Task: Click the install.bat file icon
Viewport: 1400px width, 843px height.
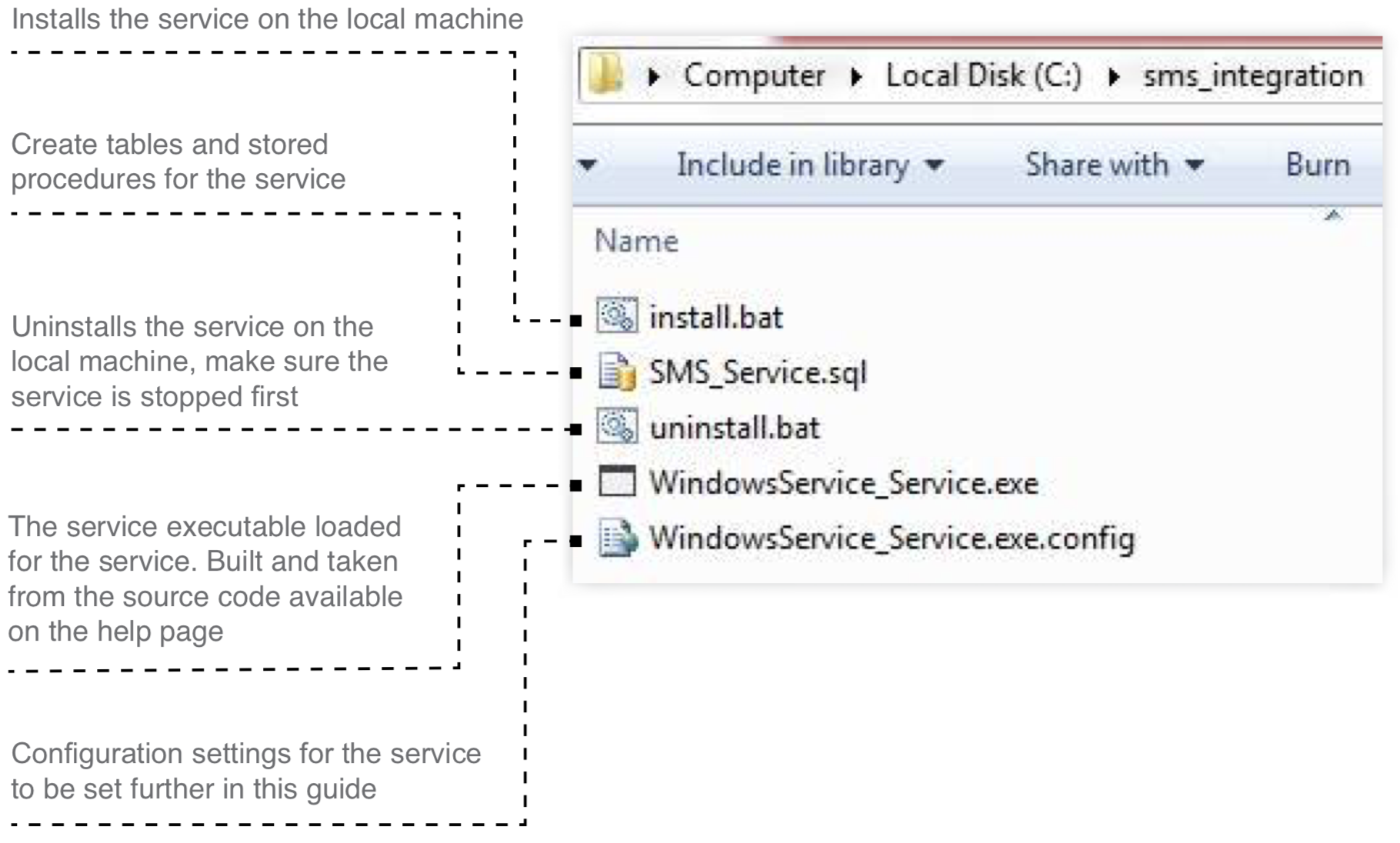Action: click(x=617, y=315)
